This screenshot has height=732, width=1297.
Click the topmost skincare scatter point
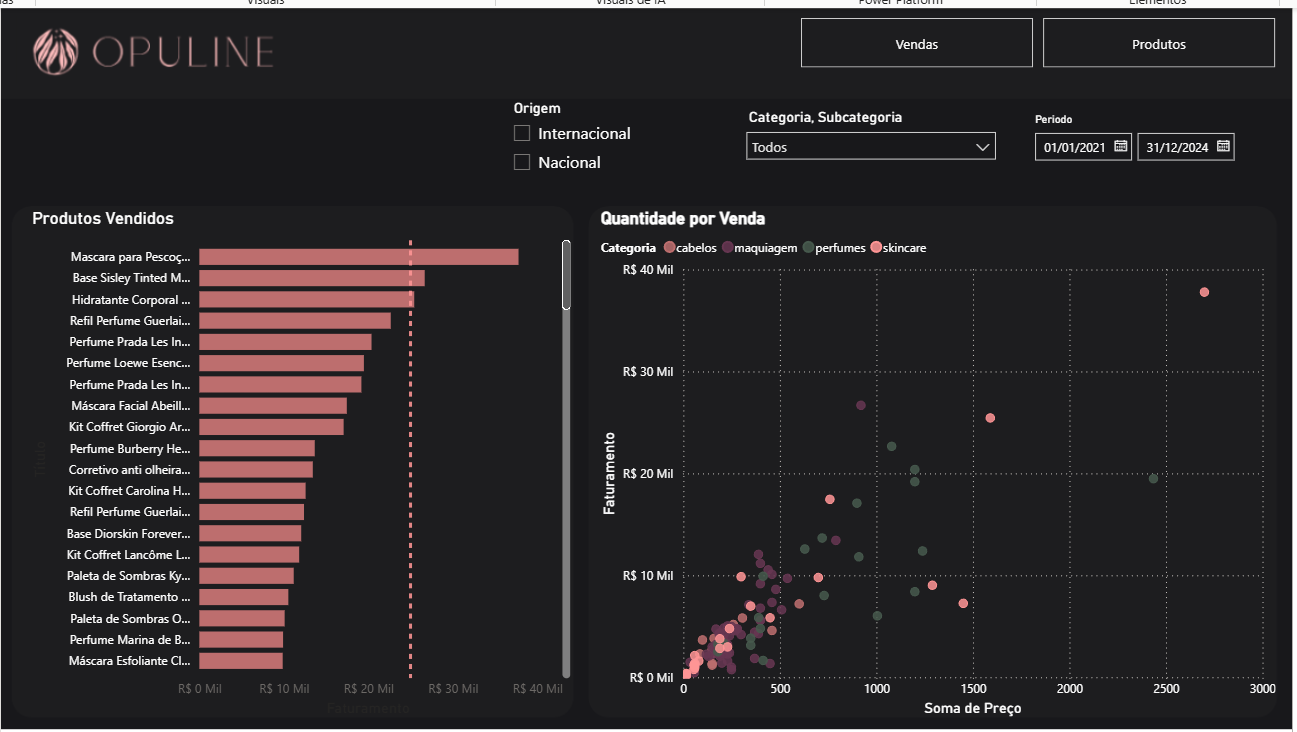(x=1204, y=292)
